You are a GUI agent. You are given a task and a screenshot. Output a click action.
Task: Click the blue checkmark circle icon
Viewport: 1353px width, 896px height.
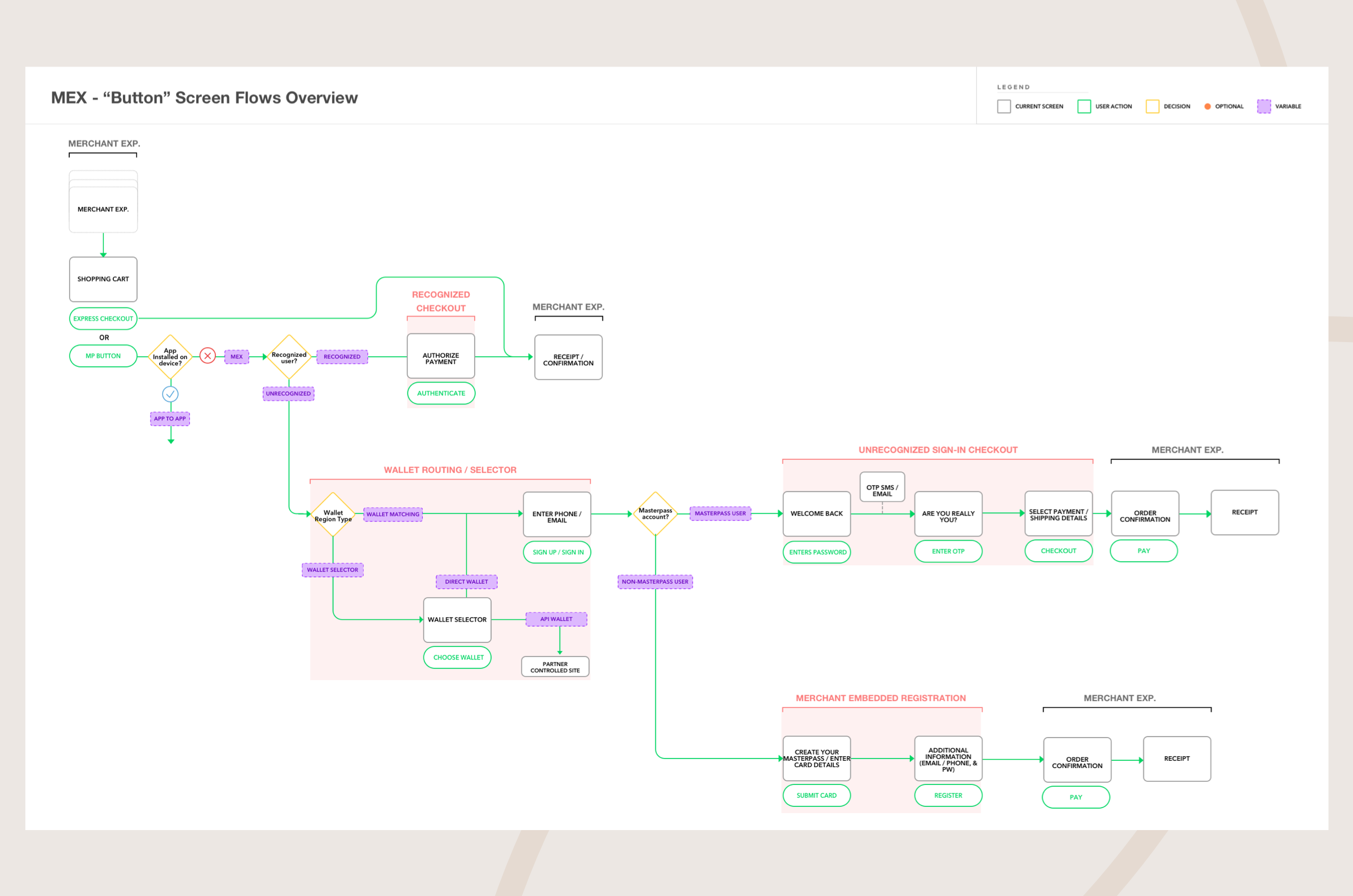click(170, 394)
